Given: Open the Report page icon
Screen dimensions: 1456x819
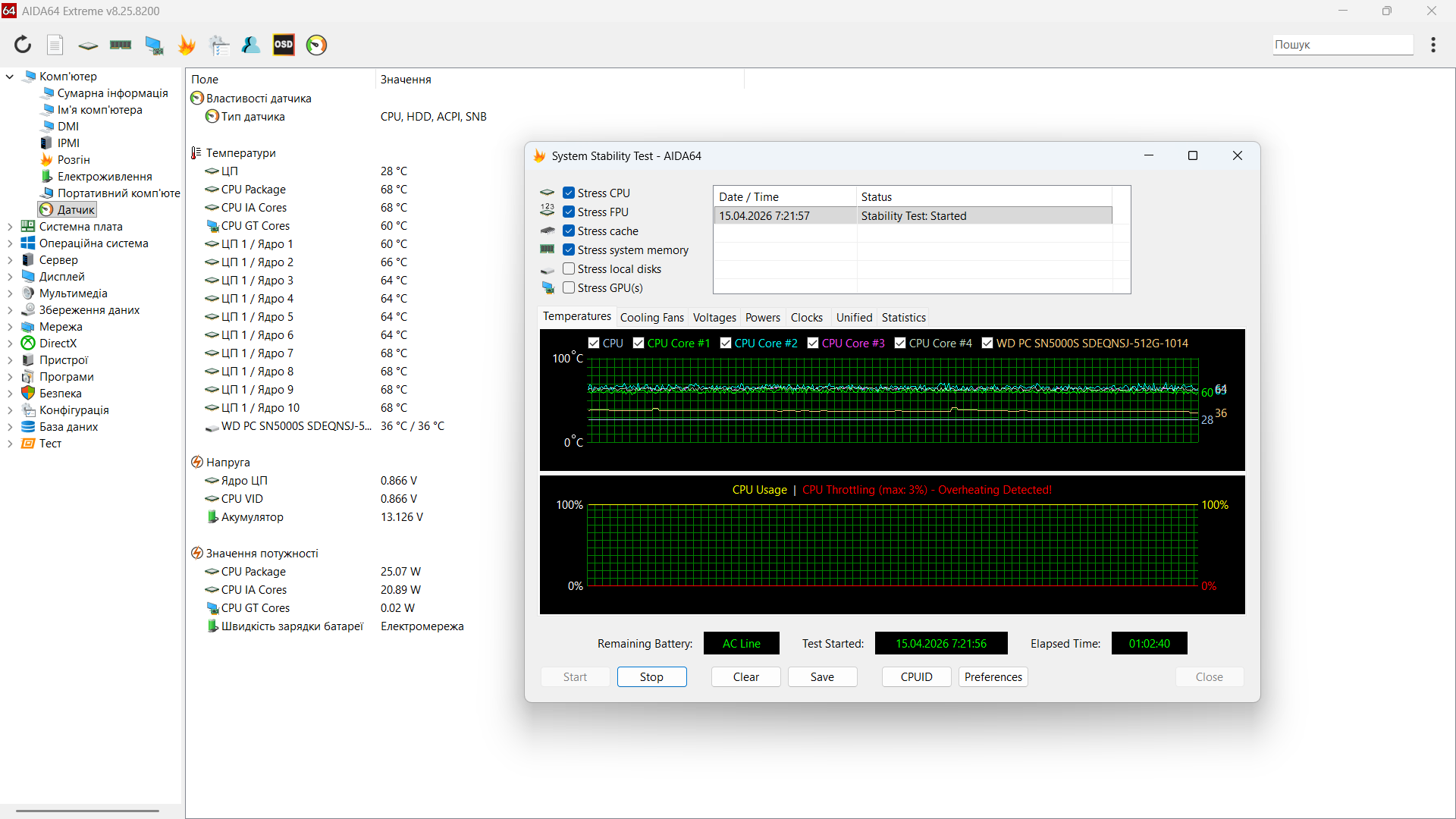Looking at the screenshot, I should coord(55,45).
